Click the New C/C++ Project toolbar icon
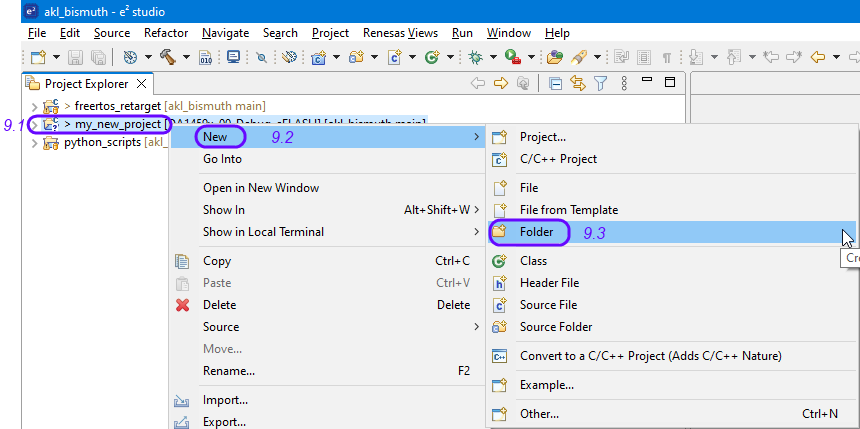The height and width of the screenshot is (429, 860). [319, 57]
